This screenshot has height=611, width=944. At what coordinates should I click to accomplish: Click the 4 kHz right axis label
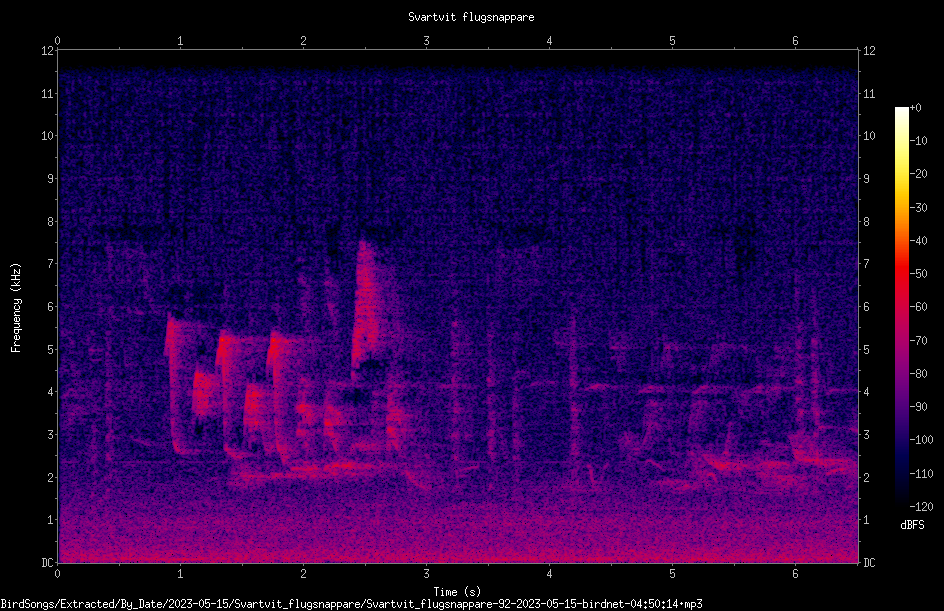click(x=866, y=392)
